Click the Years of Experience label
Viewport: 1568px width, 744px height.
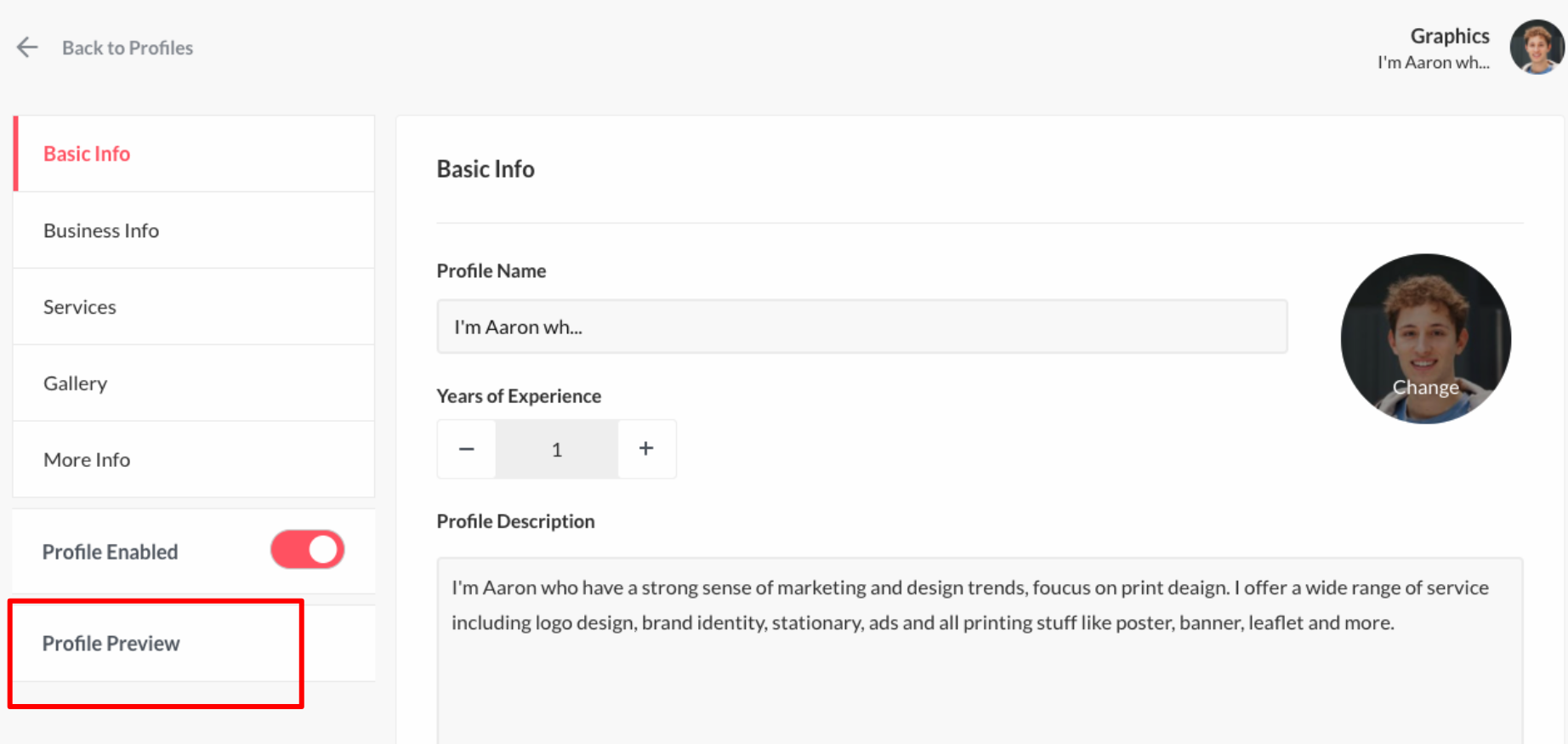[x=519, y=396]
